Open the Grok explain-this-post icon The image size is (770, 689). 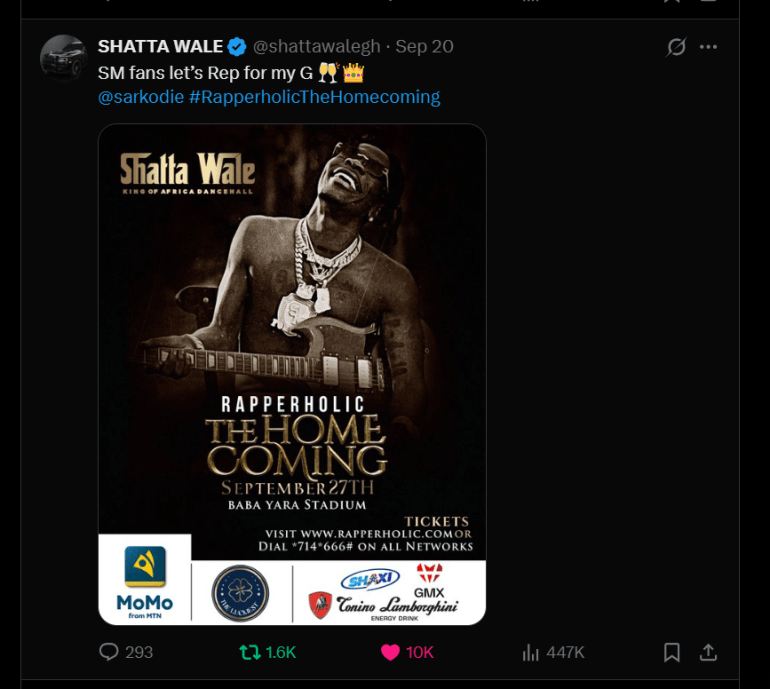click(x=676, y=47)
